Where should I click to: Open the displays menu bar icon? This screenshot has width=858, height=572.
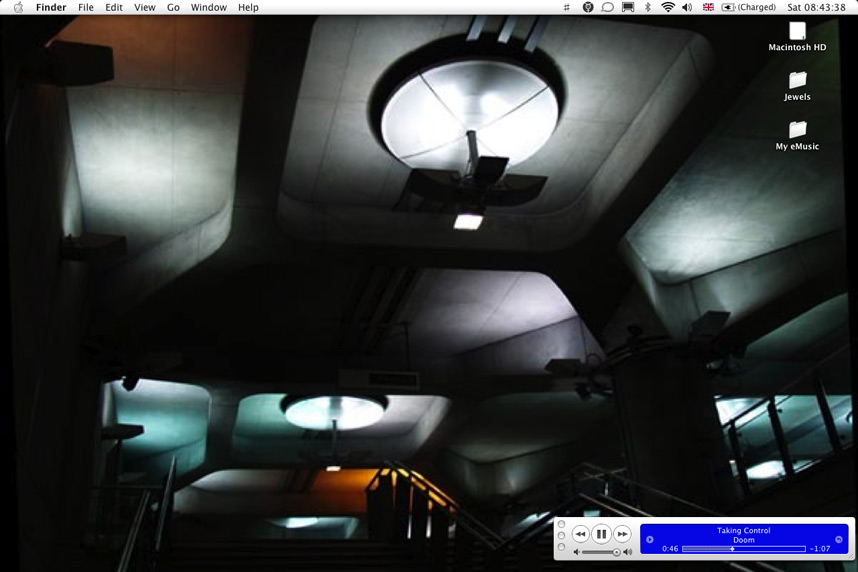[628, 7]
